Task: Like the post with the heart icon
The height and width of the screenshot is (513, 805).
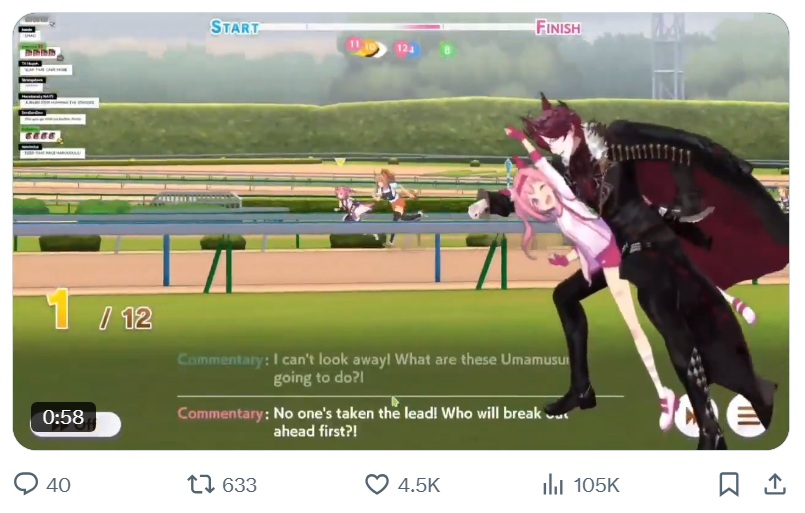Action: pos(377,484)
